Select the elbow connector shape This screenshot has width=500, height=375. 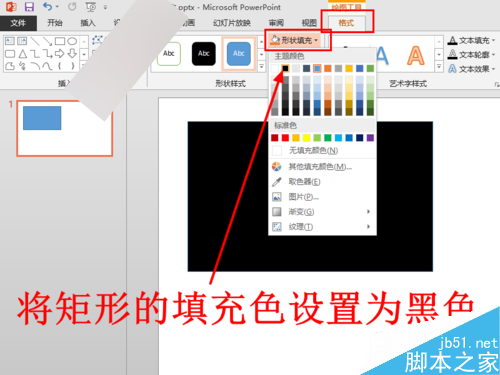(35, 54)
